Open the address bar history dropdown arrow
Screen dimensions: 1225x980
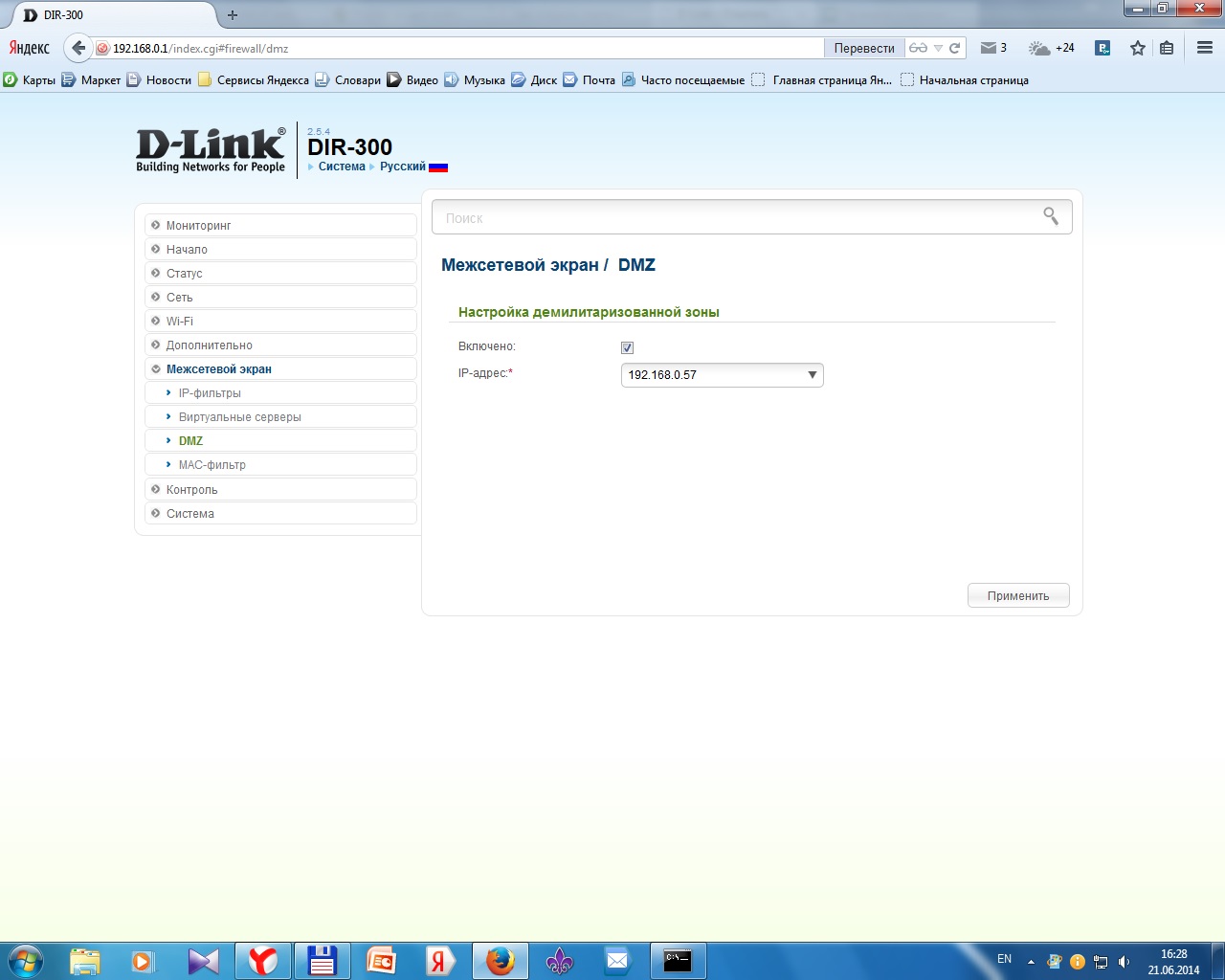click(938, 48)
